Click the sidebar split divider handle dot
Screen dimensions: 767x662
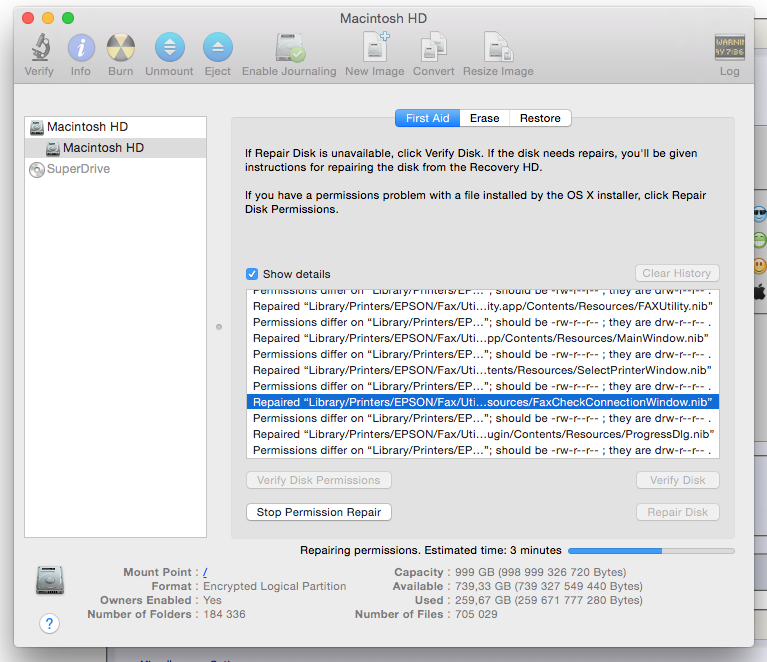click(x=219, y=327)
